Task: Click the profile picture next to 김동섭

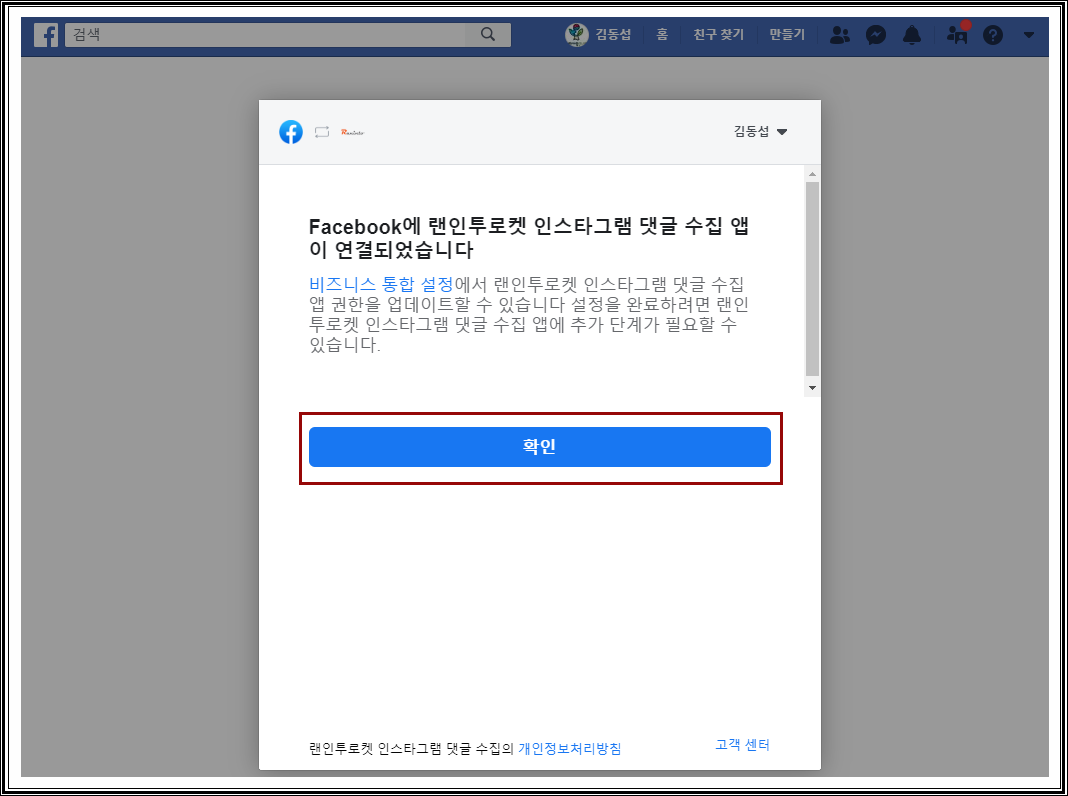Action: [x=577, y=35]
